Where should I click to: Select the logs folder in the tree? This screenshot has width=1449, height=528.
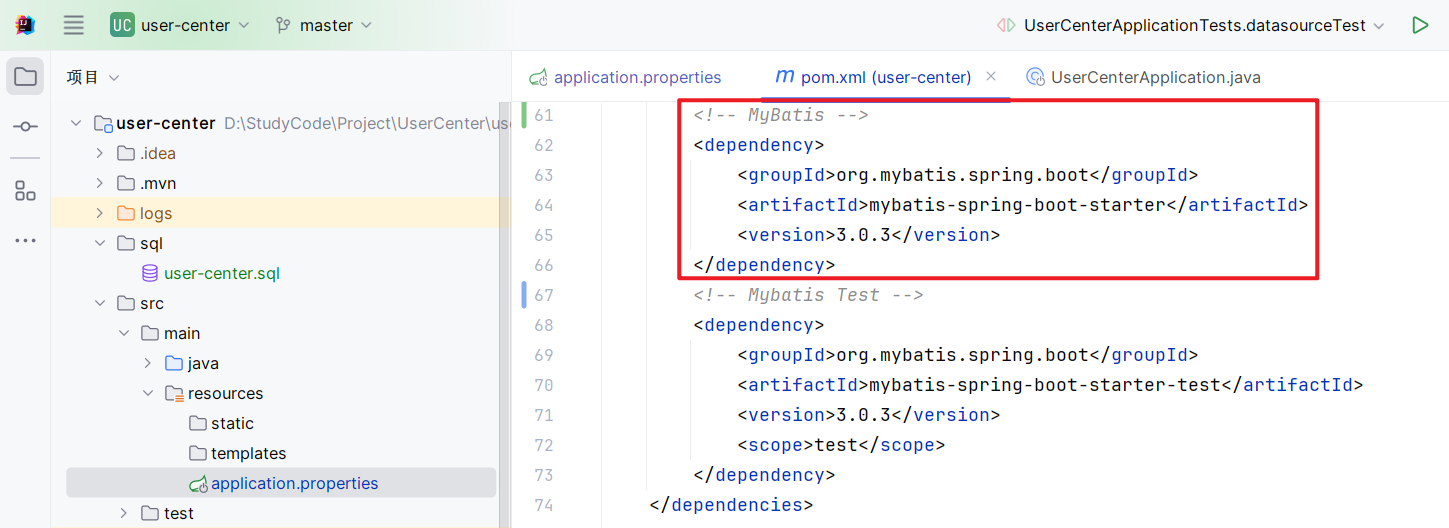155,213
